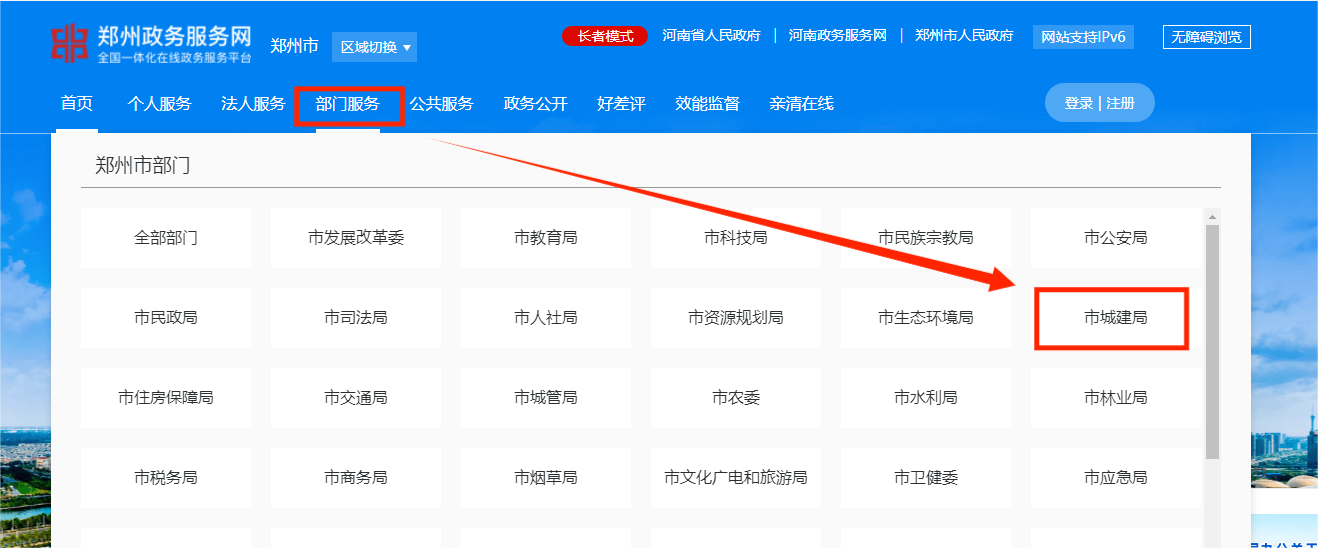Click the 郑州政务服务网 logo icon
Image resolution: width=1318 pixels, height=548 pixels.
pos(70,42)
